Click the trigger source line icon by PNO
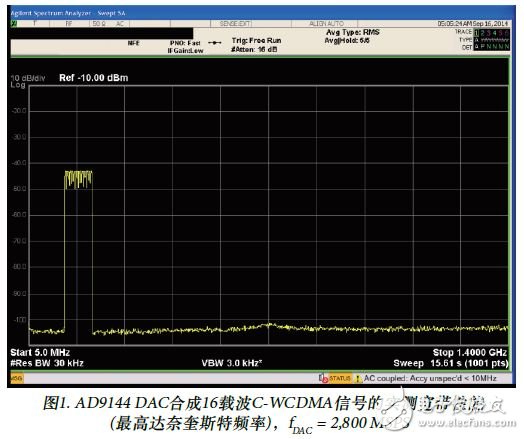This screenshot has width=524, height=439. point(215,43)
